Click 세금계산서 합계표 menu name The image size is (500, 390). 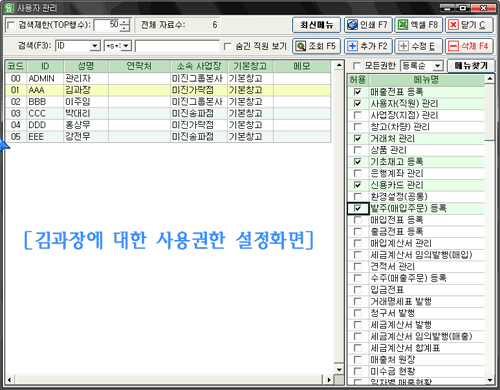click(405, 348)
